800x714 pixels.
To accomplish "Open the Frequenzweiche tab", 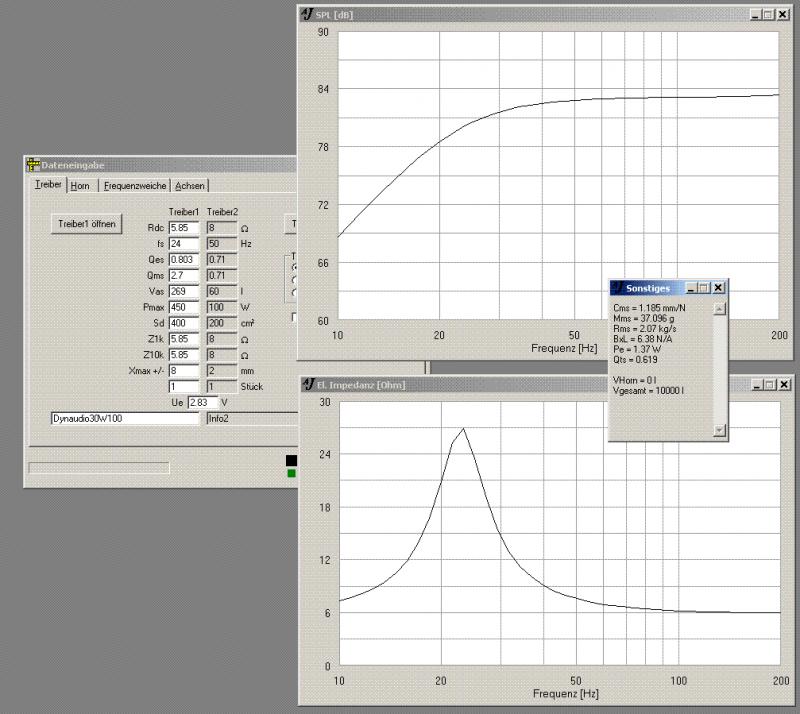I will pos(135,186).
